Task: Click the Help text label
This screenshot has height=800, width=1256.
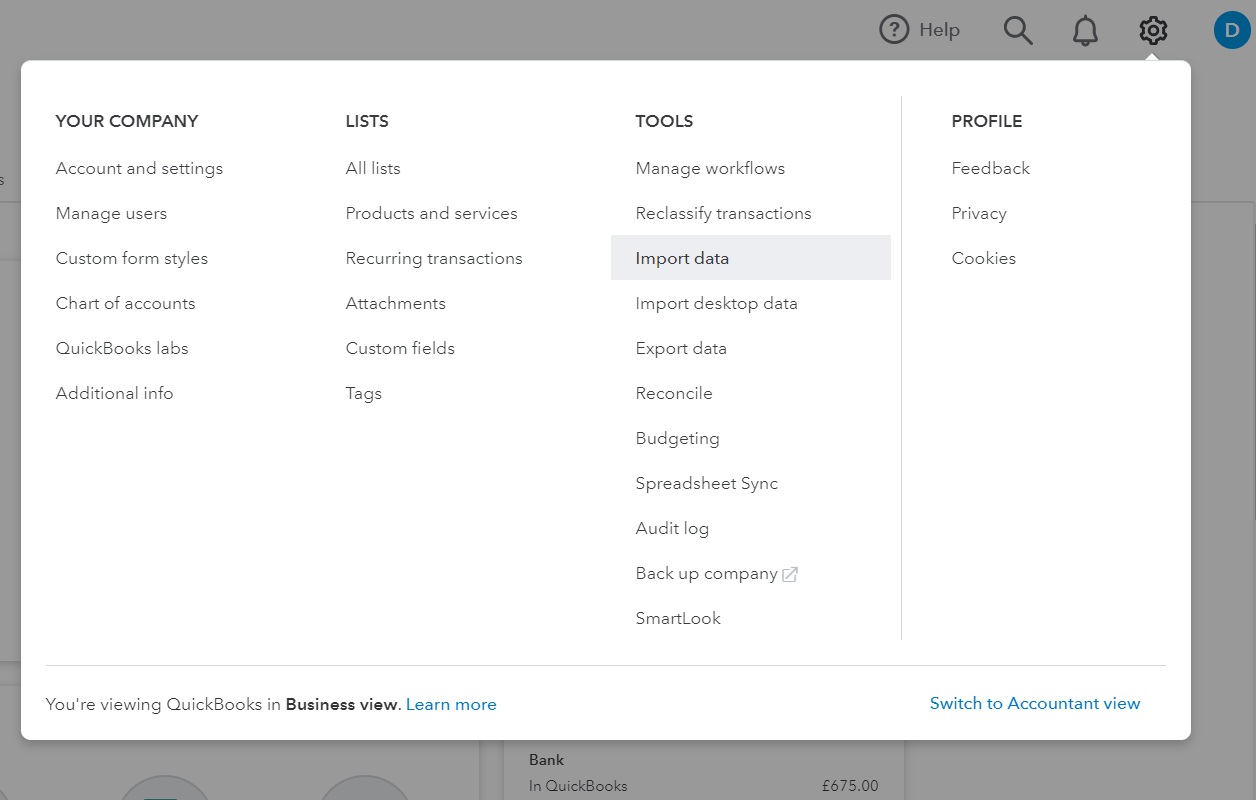Action: [939, 30]
